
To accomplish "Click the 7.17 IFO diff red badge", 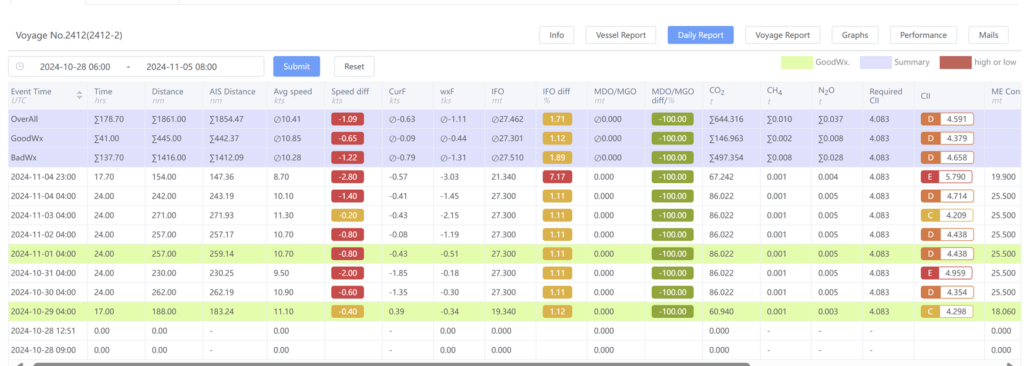I will pyautogui.click(x=557, y=176).
